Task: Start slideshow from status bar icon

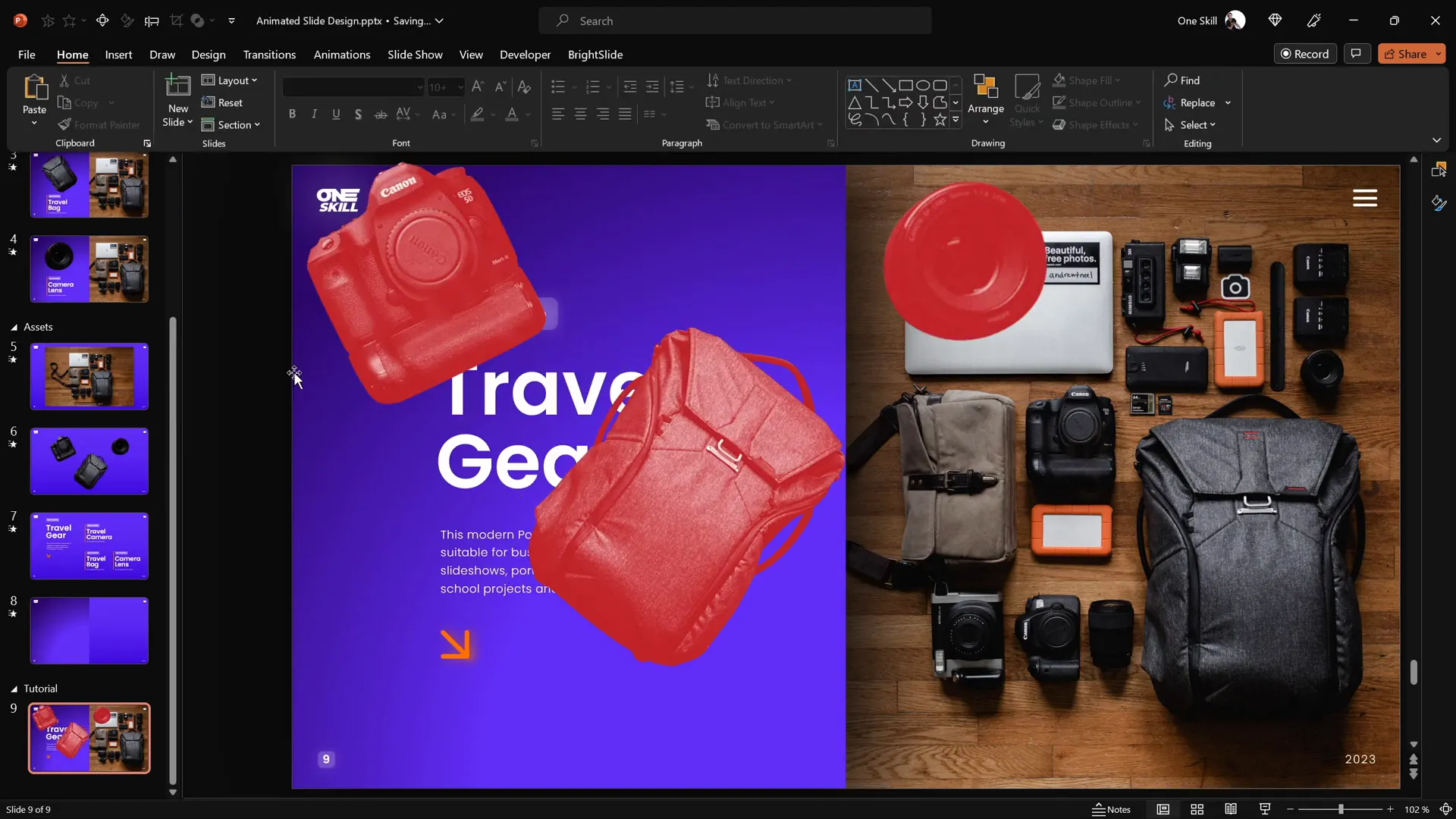Action: pyautogui.click(x=1264, y=809)
